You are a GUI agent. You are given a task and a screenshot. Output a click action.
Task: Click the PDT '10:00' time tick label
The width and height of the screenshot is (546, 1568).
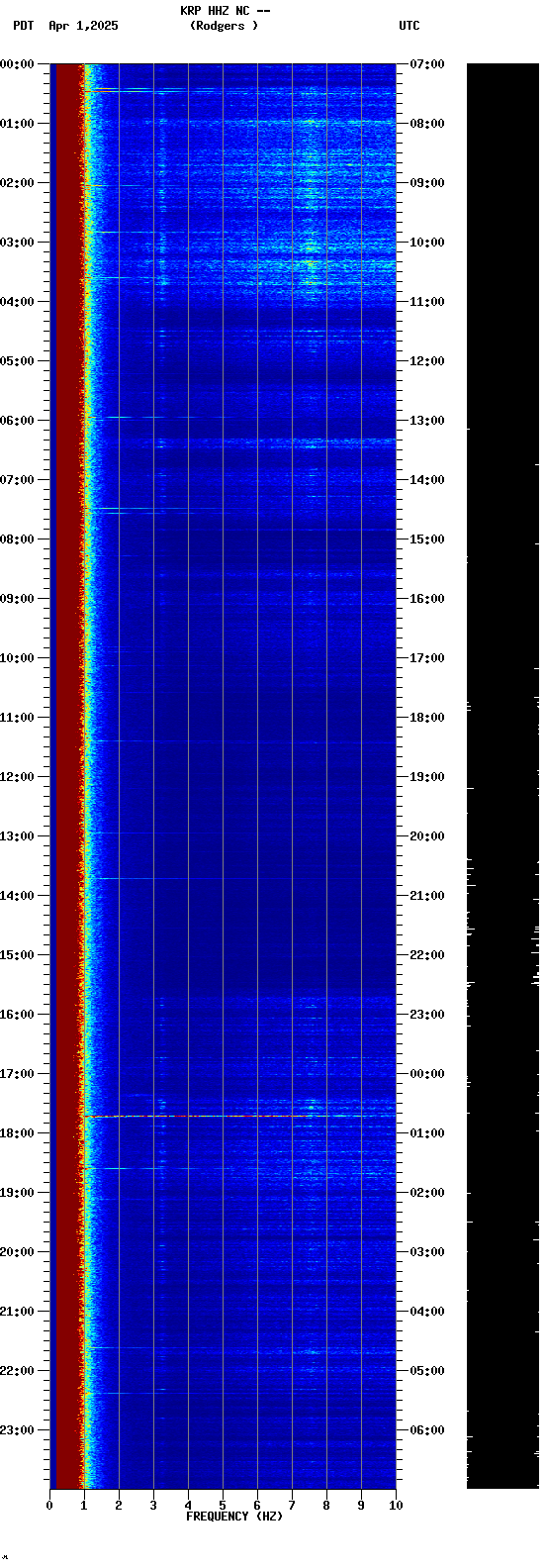pyautogui.click(x=18, y=658)
